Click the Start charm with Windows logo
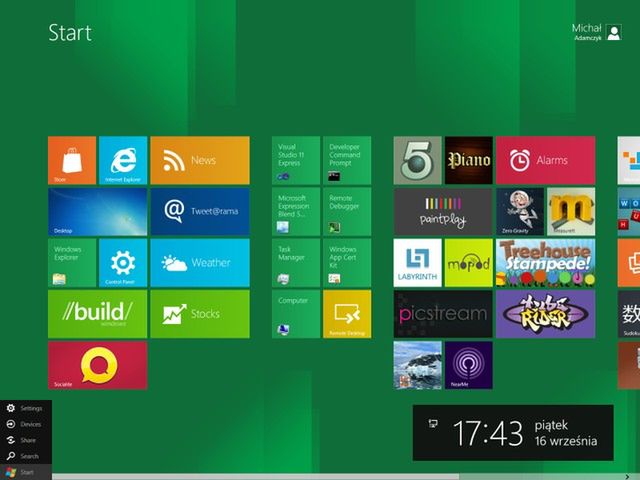This screenshot has width=640, height=480. pyautogui.click(x=26, y=472)
